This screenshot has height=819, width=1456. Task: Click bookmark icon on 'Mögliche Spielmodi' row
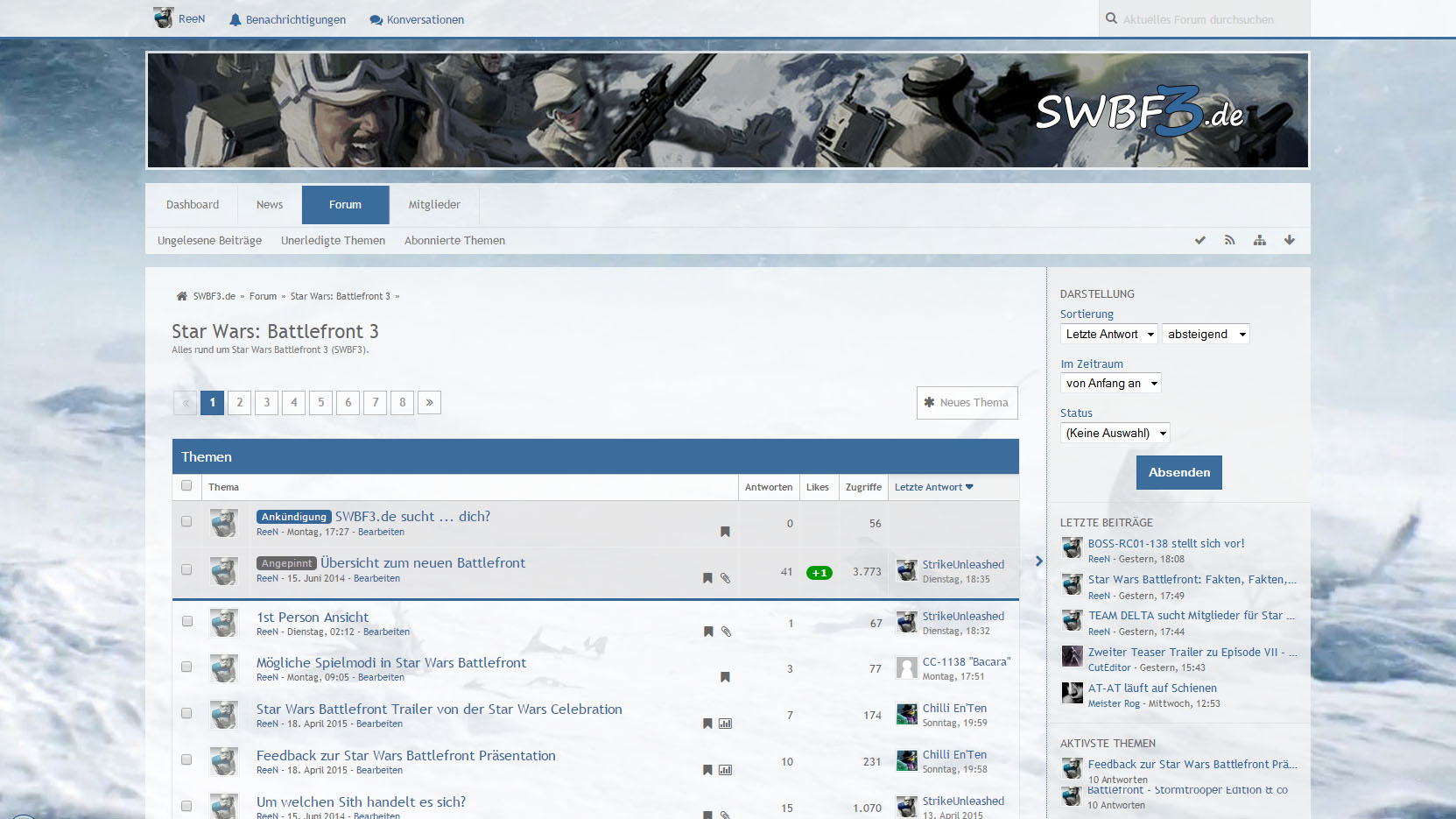tap(725, 677)
